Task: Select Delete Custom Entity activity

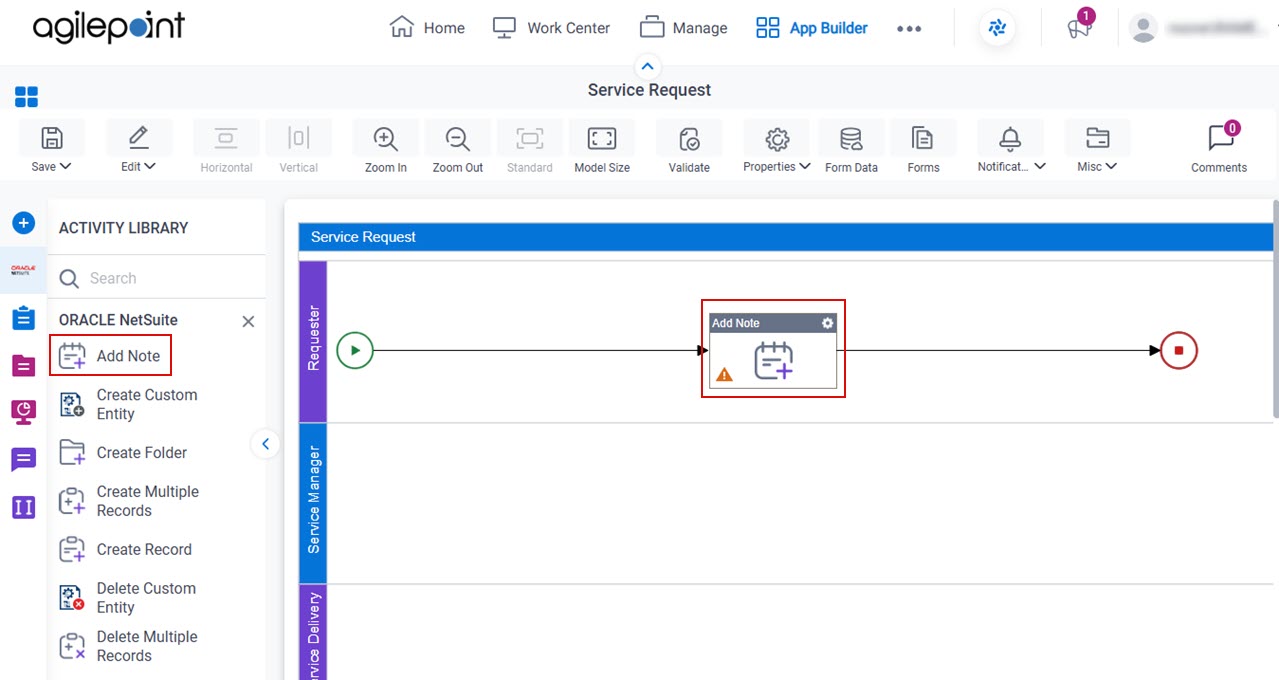Action: [x=130, y=598]
